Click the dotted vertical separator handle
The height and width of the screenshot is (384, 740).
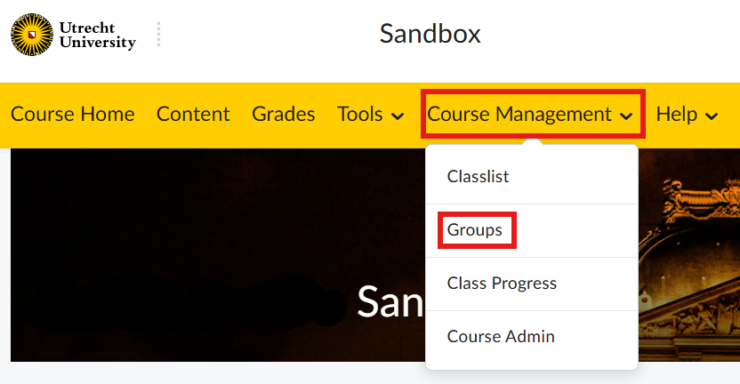coord(159,34)
